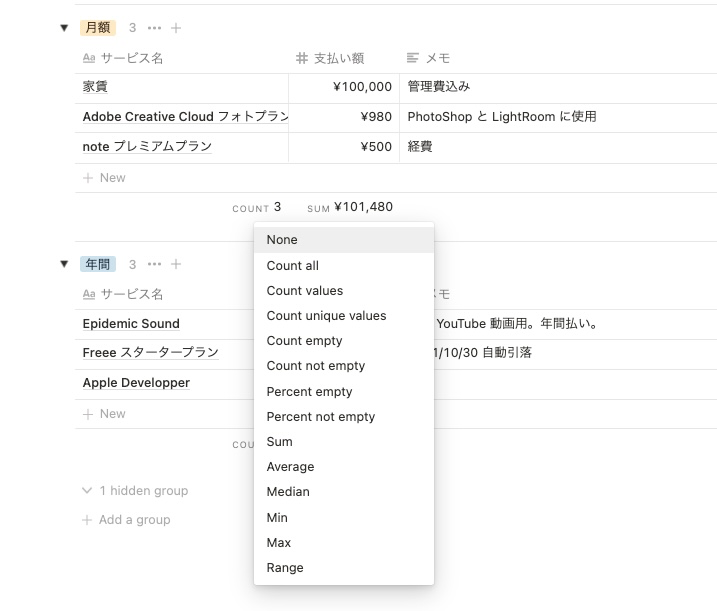
Task: Choose Median in calculation menu
Action: click(x=344, y=492)
